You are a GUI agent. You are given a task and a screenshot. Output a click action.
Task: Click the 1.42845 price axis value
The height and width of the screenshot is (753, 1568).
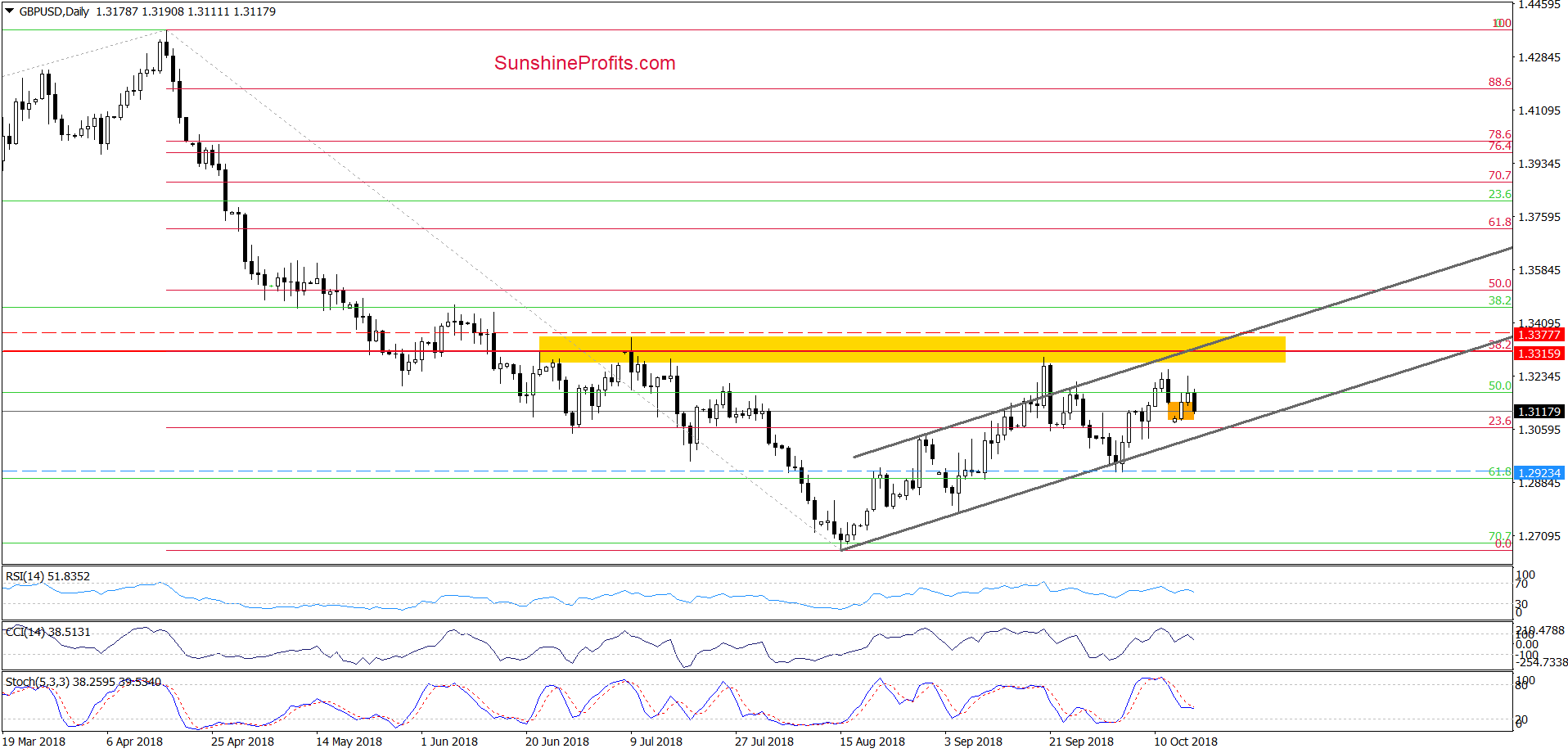[1539, 57]
